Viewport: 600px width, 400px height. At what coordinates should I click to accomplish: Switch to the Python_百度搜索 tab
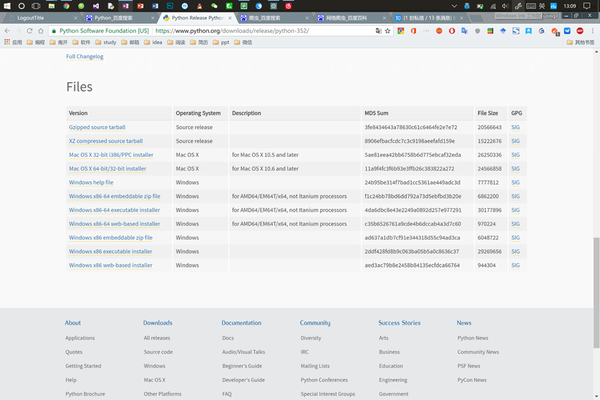click(119, 18)
